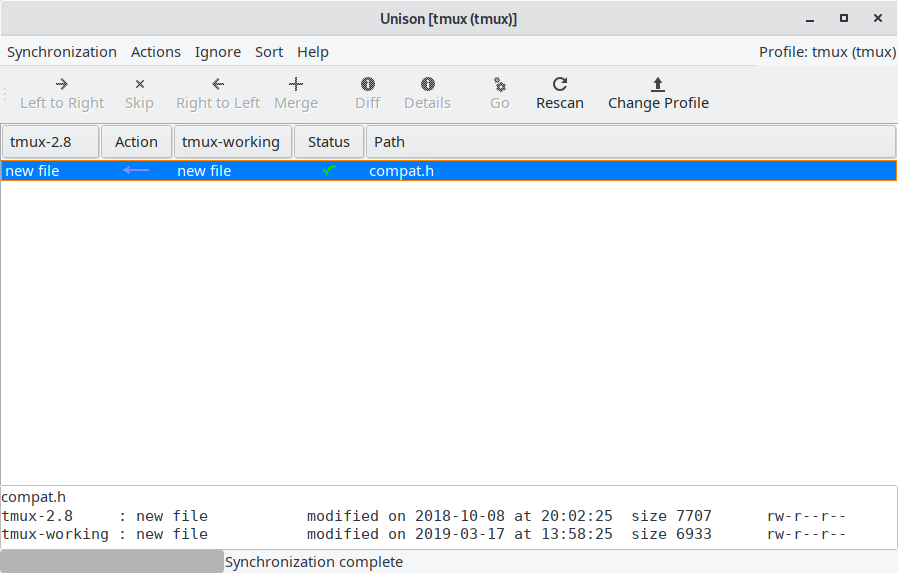Click the Status column header
Screen dimensions: 898x573
pos(329,141)
